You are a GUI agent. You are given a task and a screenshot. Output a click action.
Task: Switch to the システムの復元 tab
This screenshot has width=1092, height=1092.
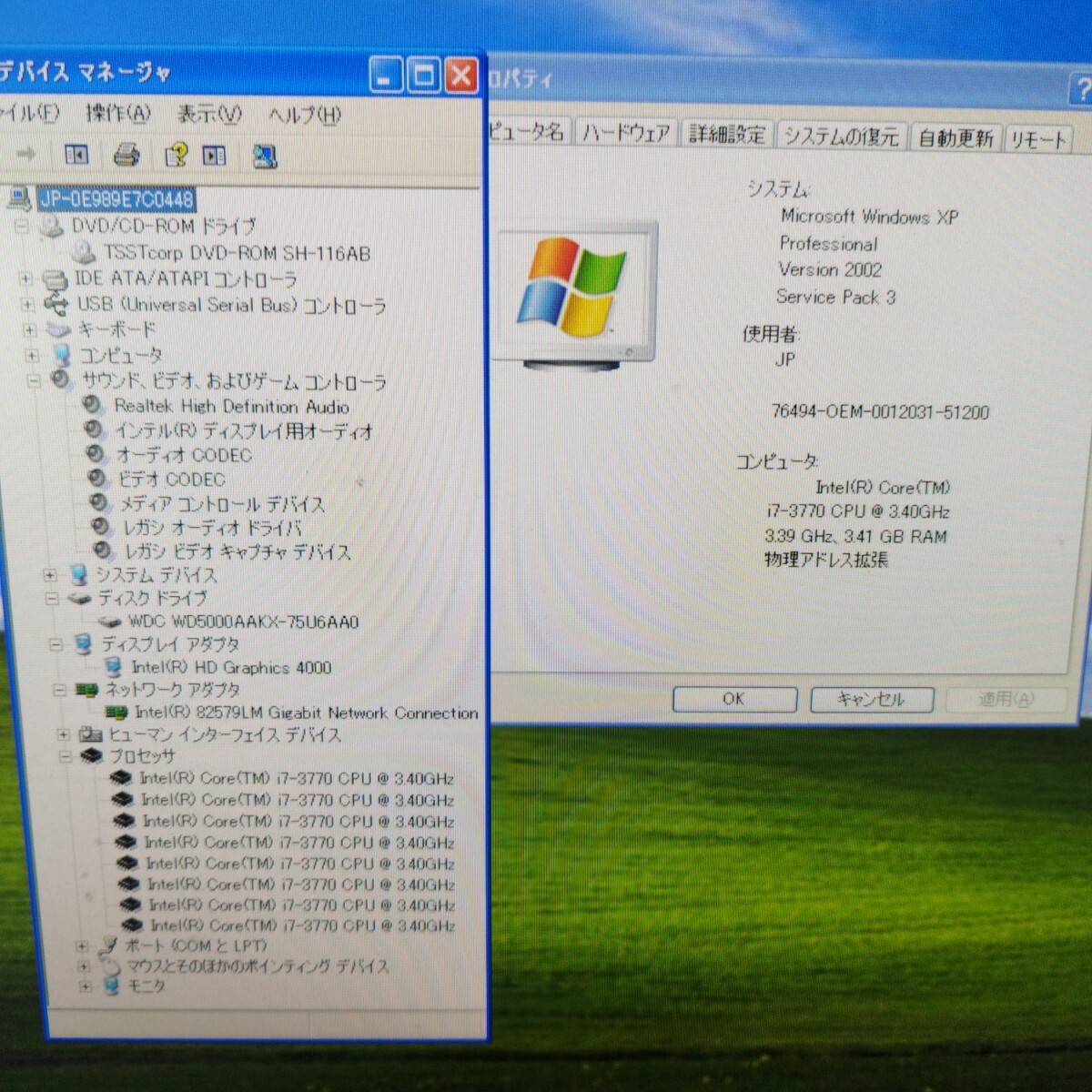(841, 136)
